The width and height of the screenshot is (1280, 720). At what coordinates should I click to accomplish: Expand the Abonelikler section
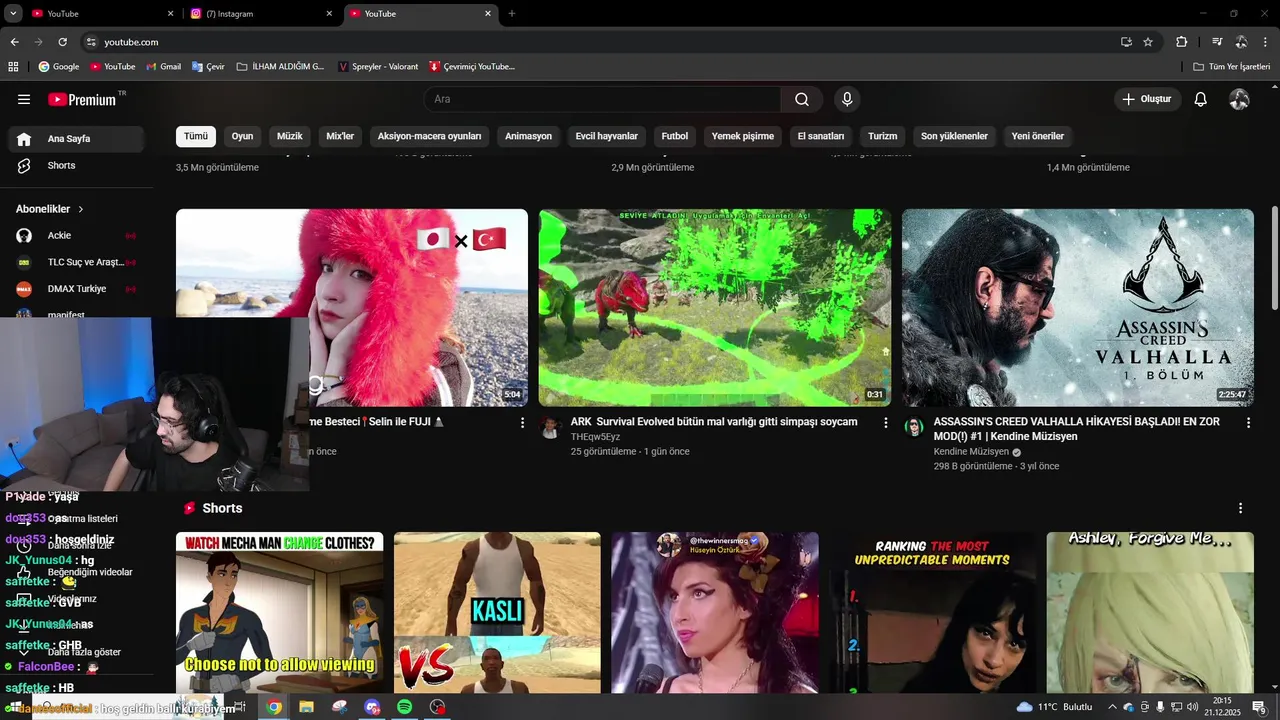tap(50, 209)
